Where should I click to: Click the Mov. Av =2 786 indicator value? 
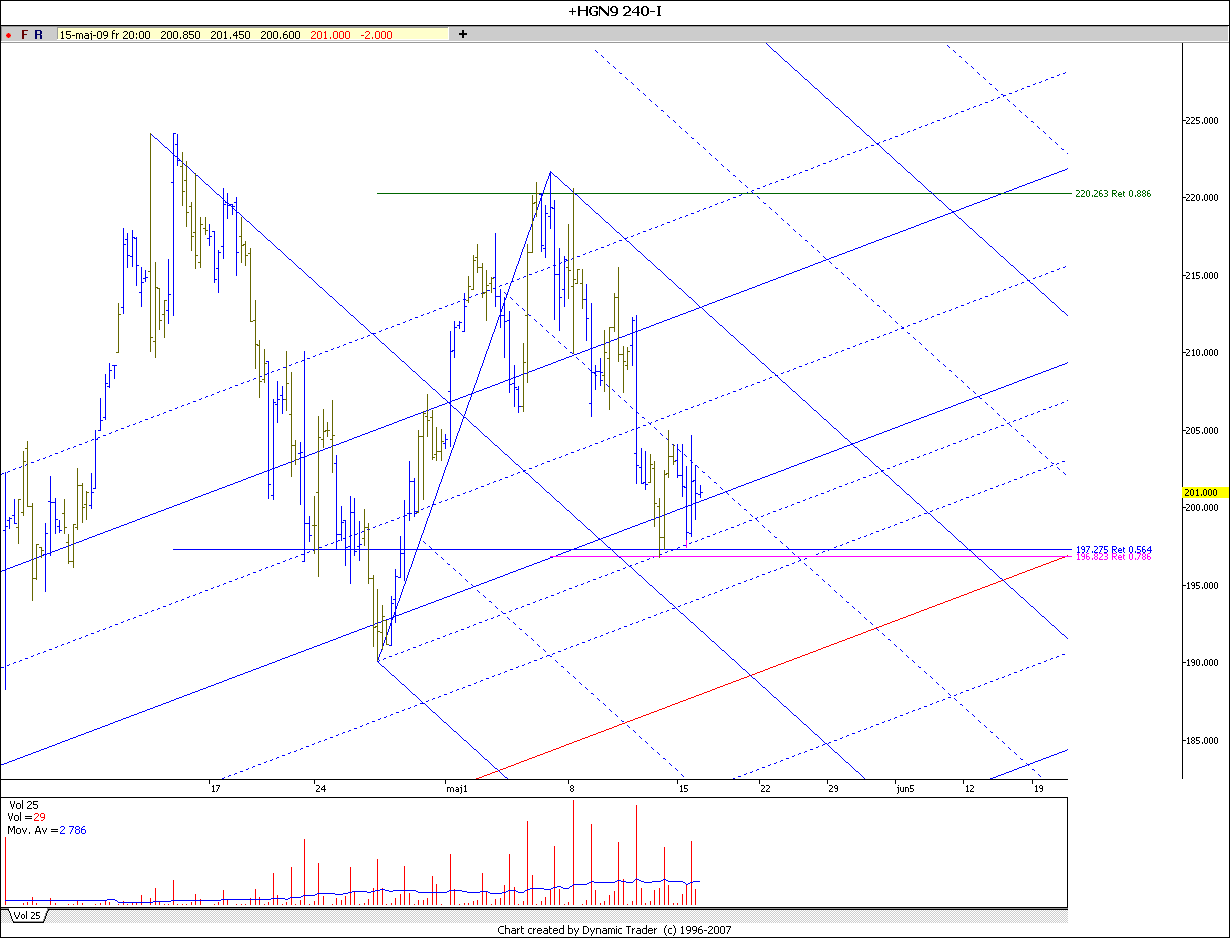tap(47, 830)
